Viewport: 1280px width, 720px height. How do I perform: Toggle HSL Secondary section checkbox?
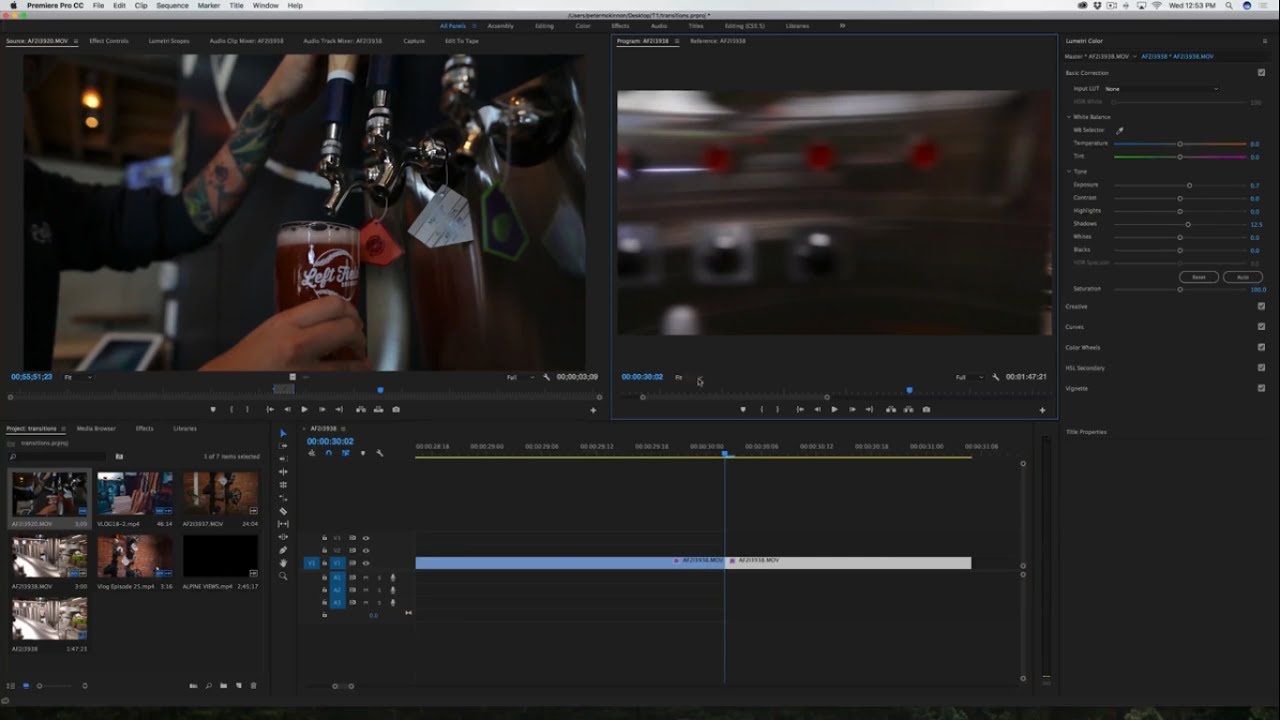click(1261, 368)
